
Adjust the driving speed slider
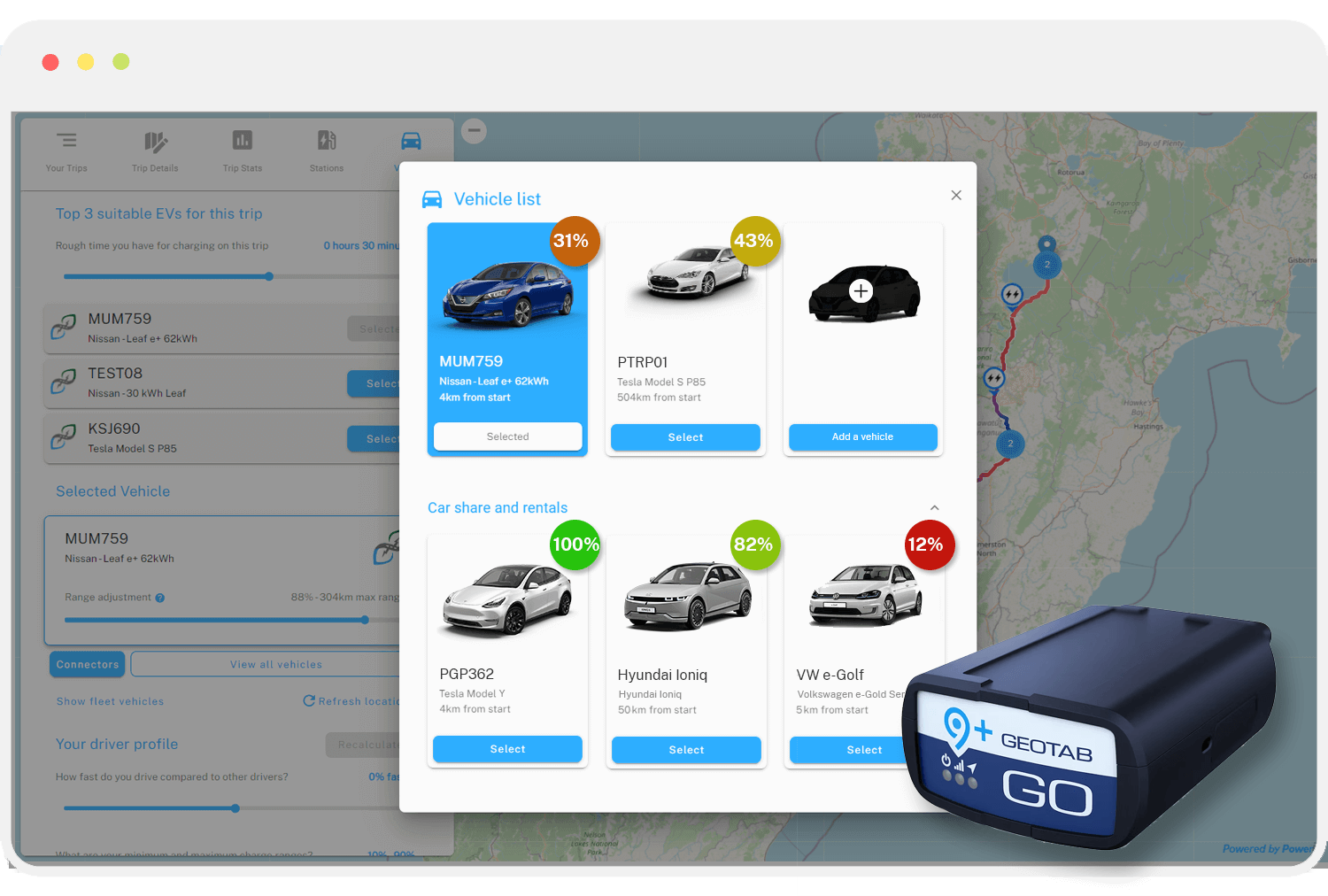(x=235, y=808)
